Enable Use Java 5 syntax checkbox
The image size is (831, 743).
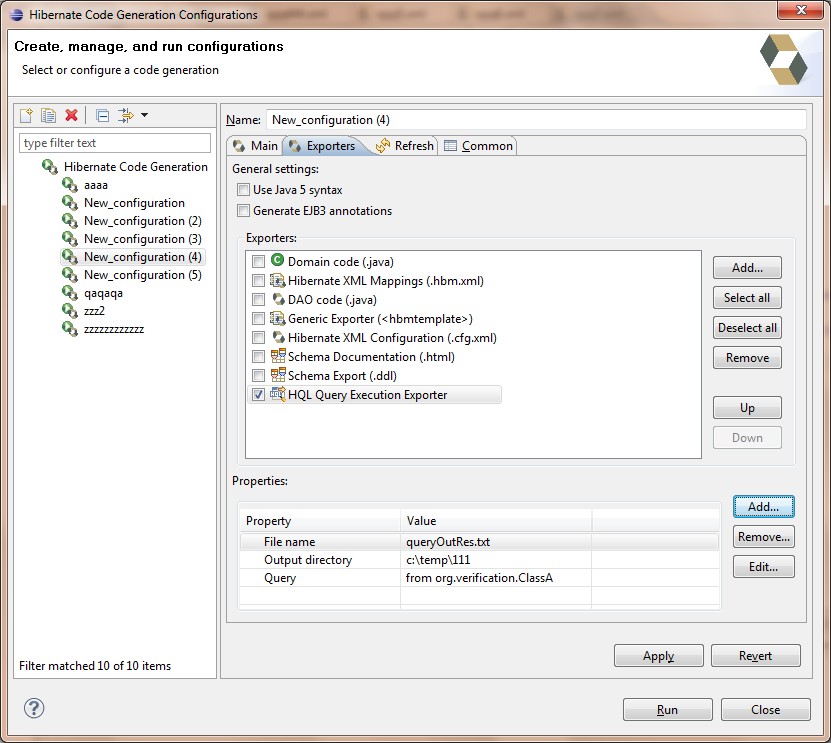point(243,189)
